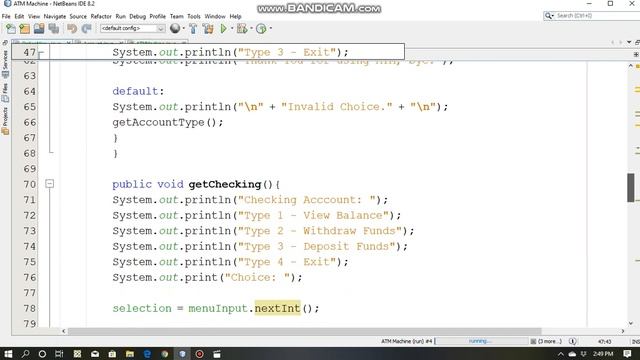Image resolution: width=640 pixels, height=360 pixels.
Task: Open Microsoft Edge from the taskbar
Action: (x=147, y=354)
